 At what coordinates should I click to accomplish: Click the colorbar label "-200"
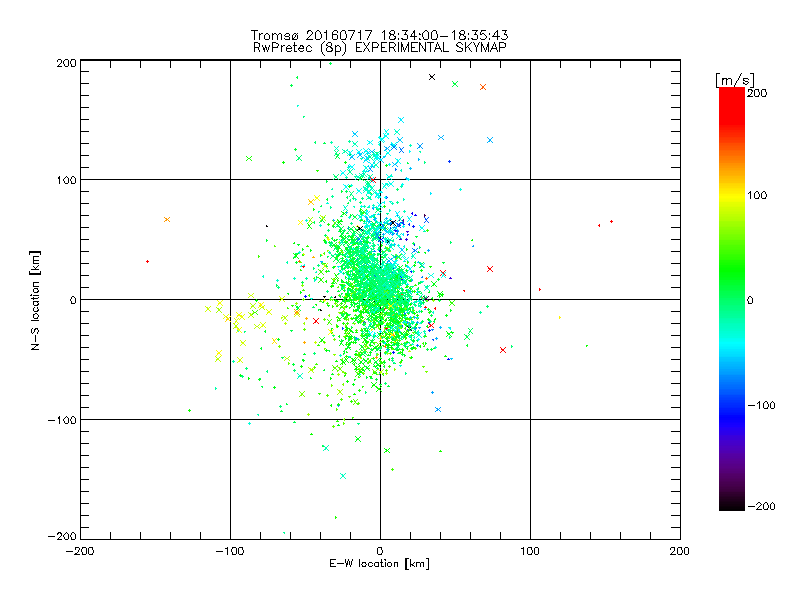tap(761, 506)
